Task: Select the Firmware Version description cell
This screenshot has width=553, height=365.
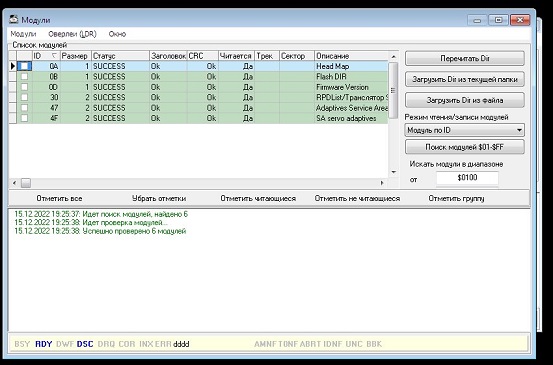Action: pos(351,87)
